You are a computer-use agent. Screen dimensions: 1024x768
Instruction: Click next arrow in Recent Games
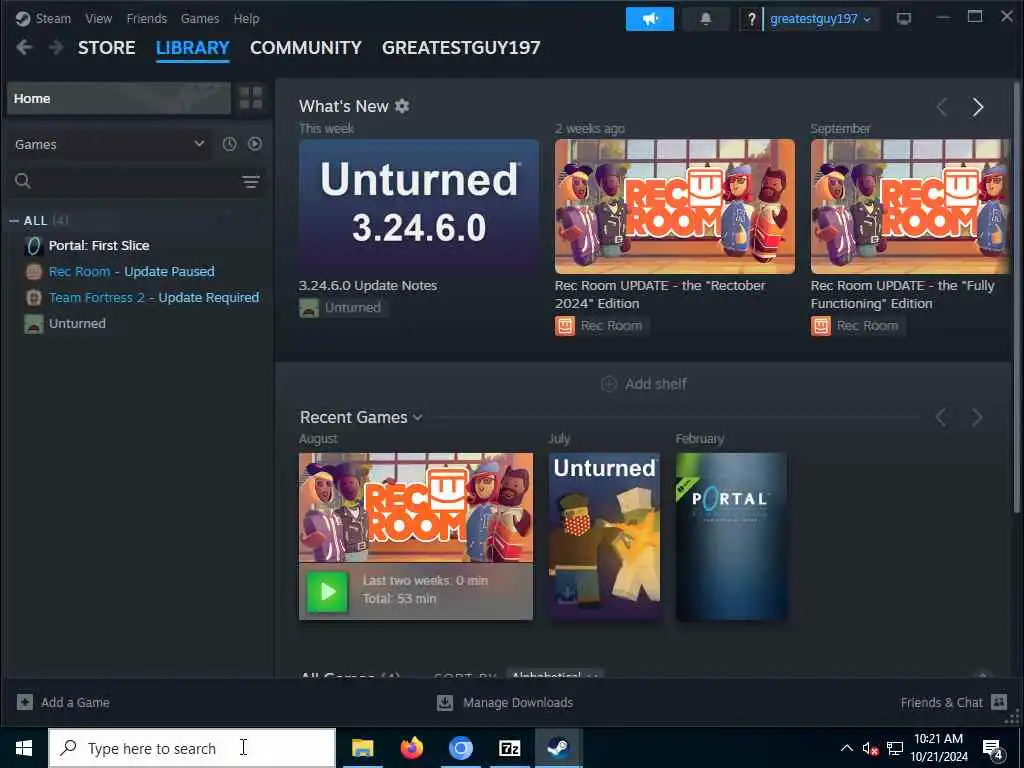(978, 417)
